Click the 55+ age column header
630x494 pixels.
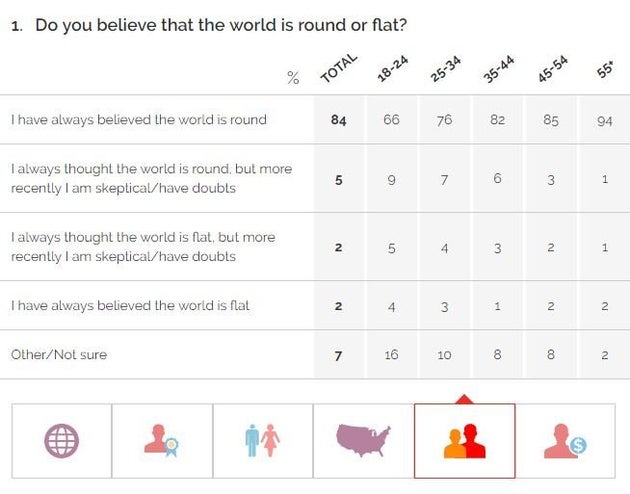click(x=603, y=72)
